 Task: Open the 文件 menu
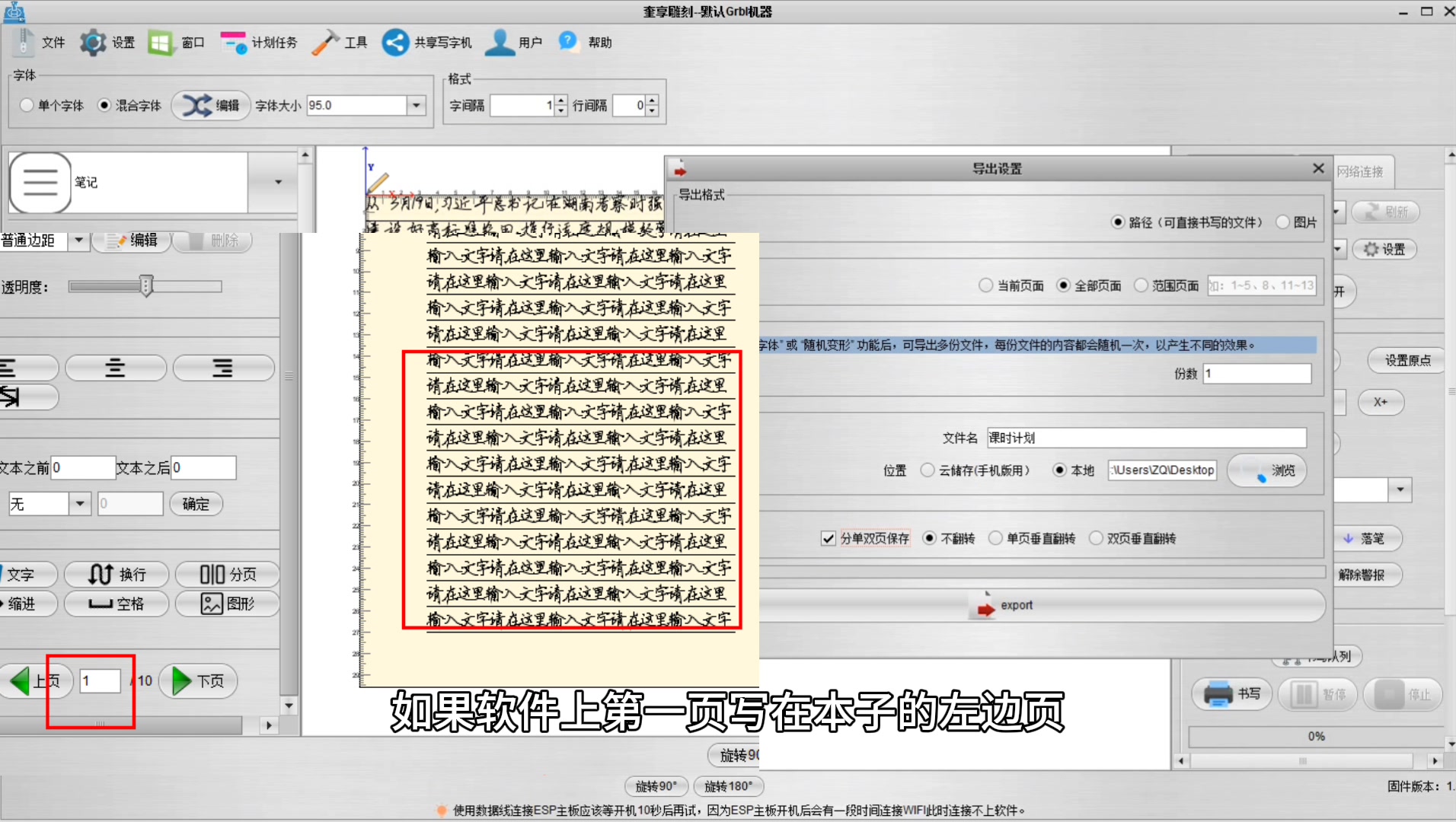pyautogui.click(x=40, y=43)
